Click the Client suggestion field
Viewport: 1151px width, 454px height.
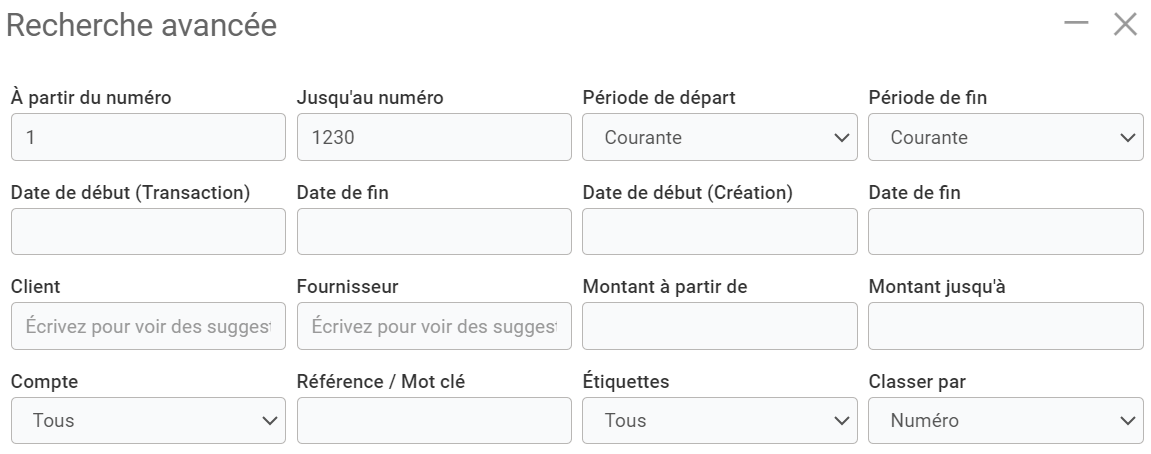148,326
